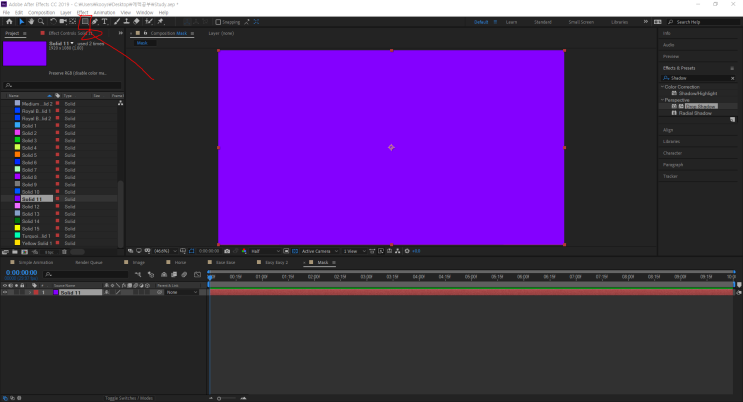Switch to the Ease Ease timeline tab
This screenshot has width=743, height=402.
[x=225, y=262]
